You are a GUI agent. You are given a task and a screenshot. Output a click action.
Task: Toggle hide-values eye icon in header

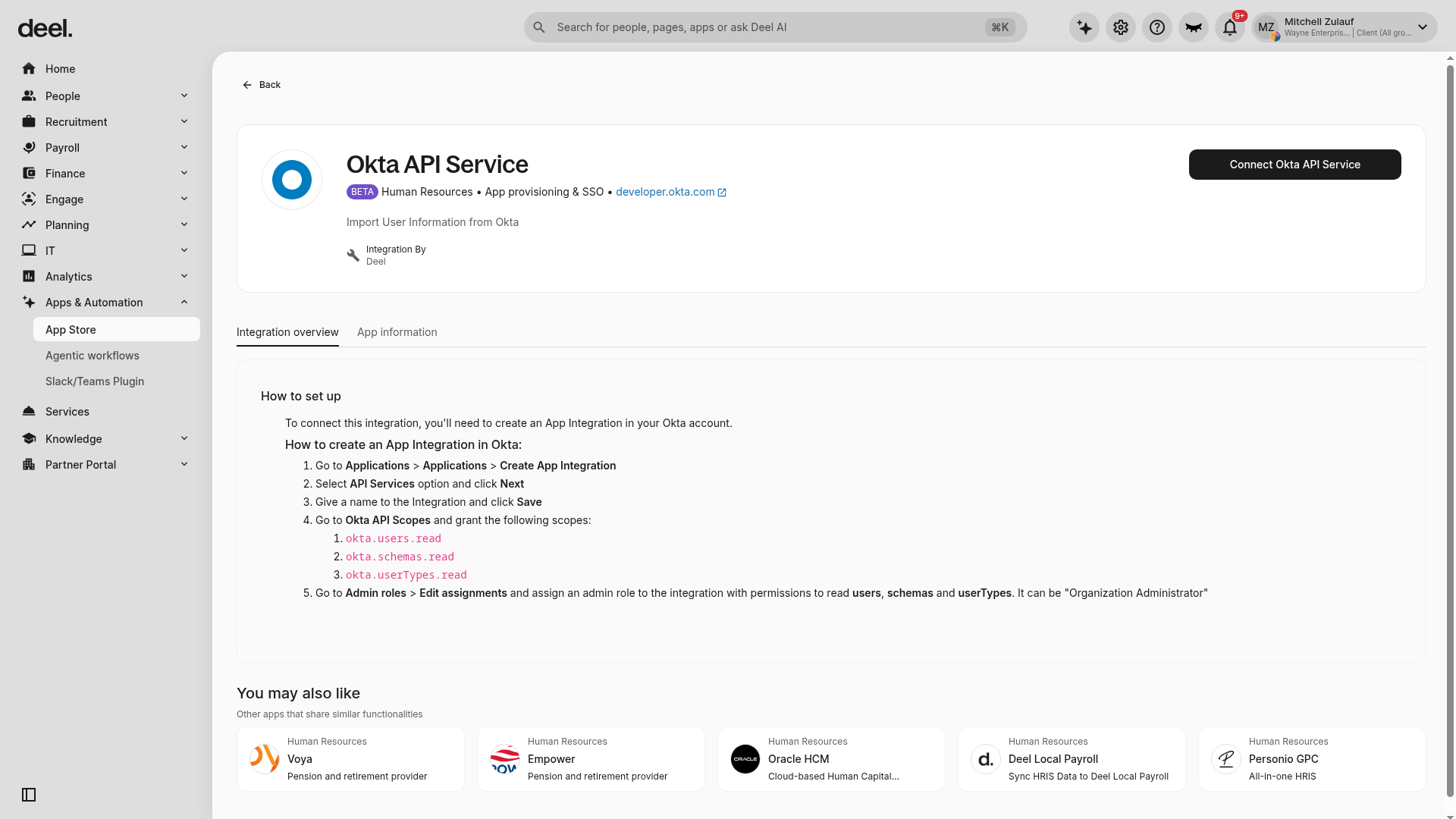pos(1194,27)
